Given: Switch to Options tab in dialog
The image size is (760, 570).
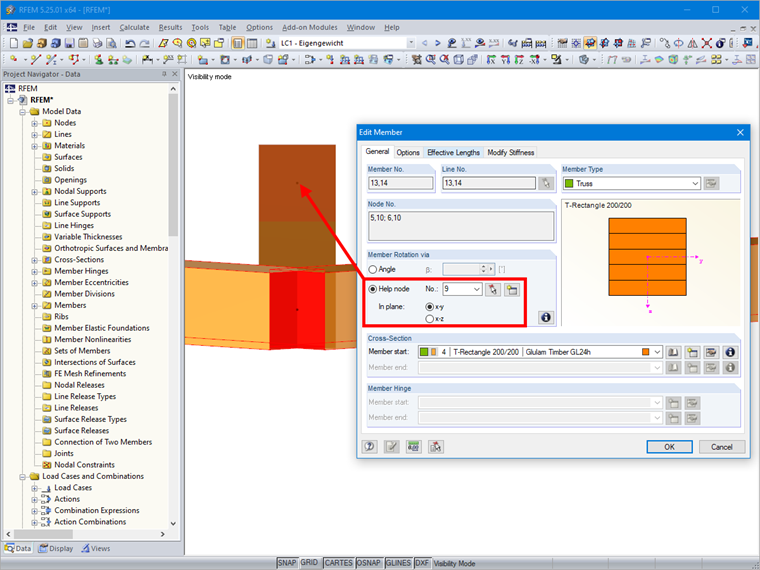Looking at the screenshot, I should [408, 152].
